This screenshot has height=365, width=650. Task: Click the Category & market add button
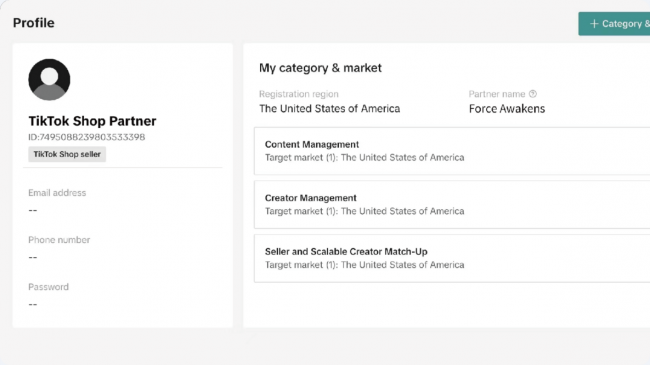tap(614, 24)
